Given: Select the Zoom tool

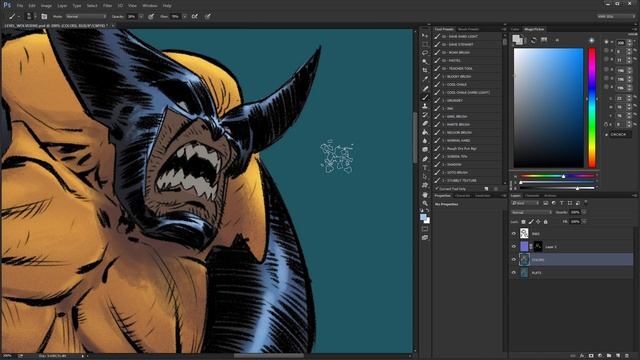Looking at the screenshot, I should [x=425, y=203].
